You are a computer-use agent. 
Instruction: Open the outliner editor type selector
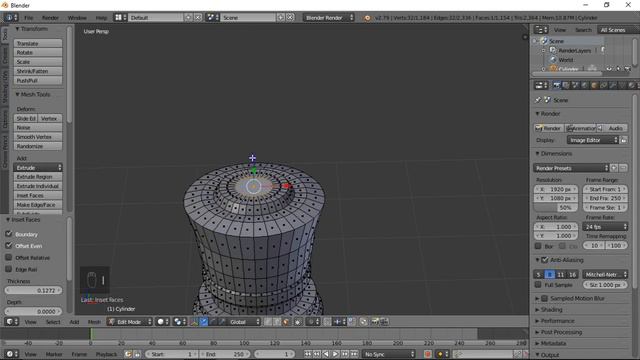pyautogui.click(x=541, y=30)
